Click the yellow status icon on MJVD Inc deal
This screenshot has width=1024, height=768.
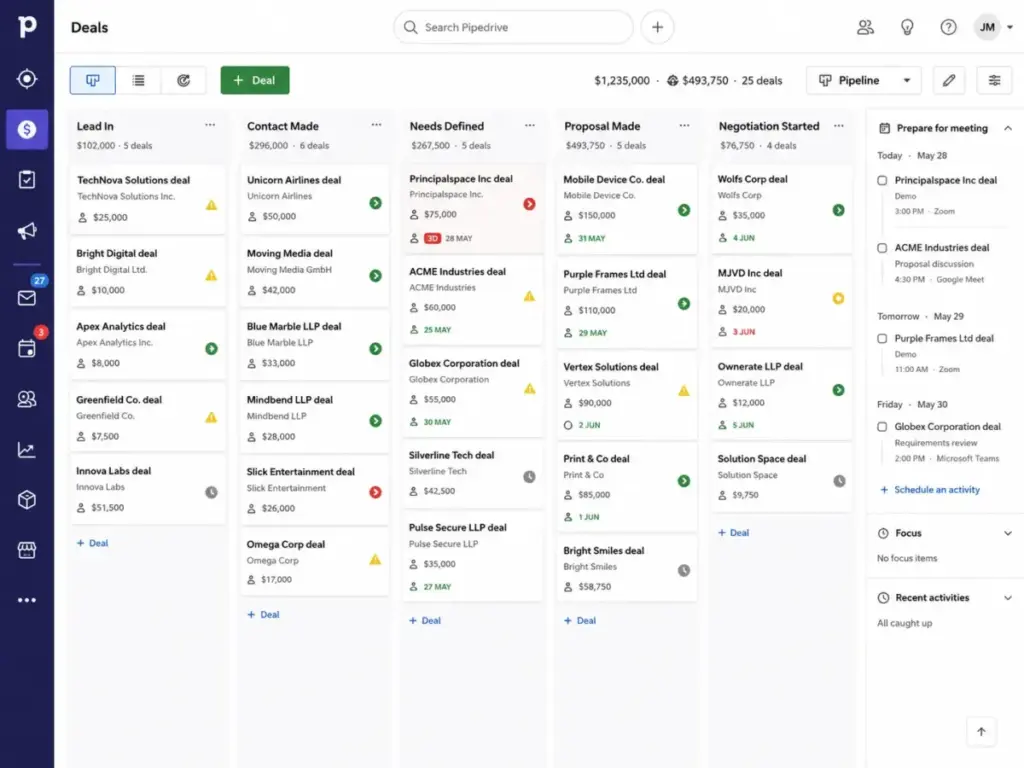[x=839, y=298]
